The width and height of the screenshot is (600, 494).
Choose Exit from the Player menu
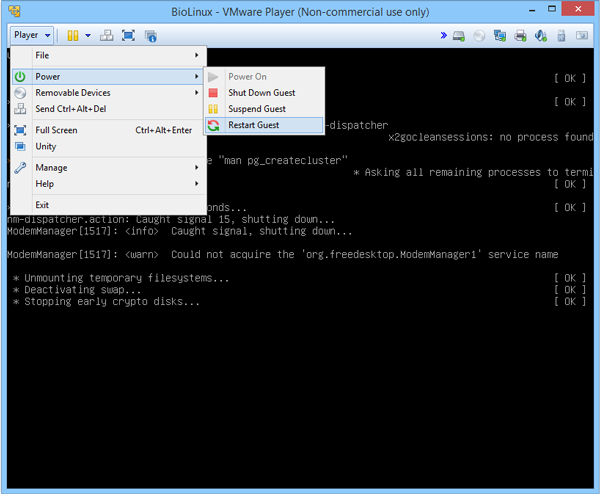tap(109, 205)
